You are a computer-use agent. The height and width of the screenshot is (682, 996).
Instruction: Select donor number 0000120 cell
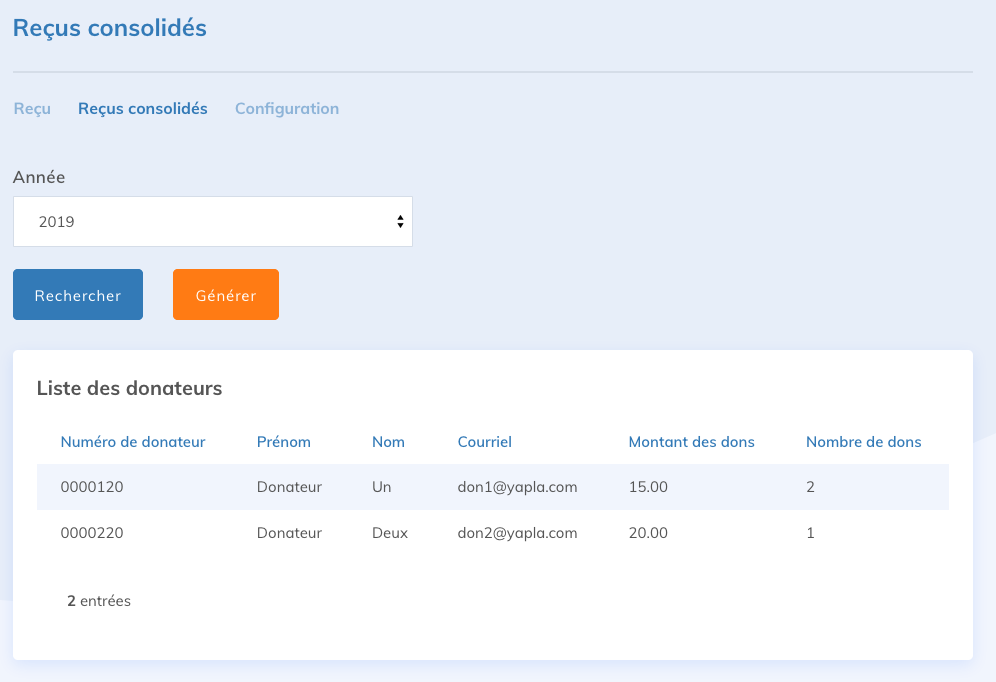[92, 487]
